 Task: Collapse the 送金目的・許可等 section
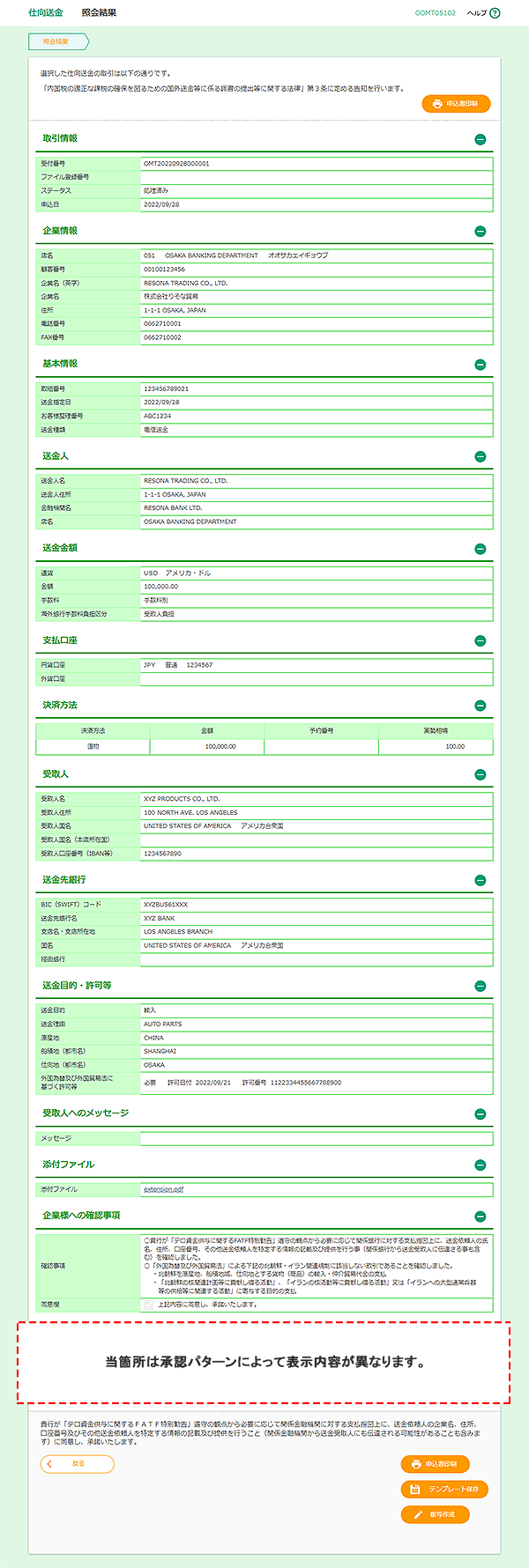coord(480,987)
